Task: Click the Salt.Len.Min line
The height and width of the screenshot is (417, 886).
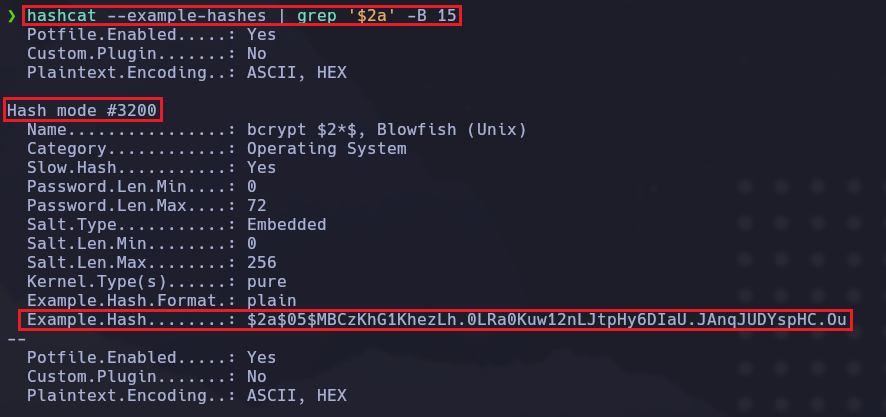Action: 141,243
